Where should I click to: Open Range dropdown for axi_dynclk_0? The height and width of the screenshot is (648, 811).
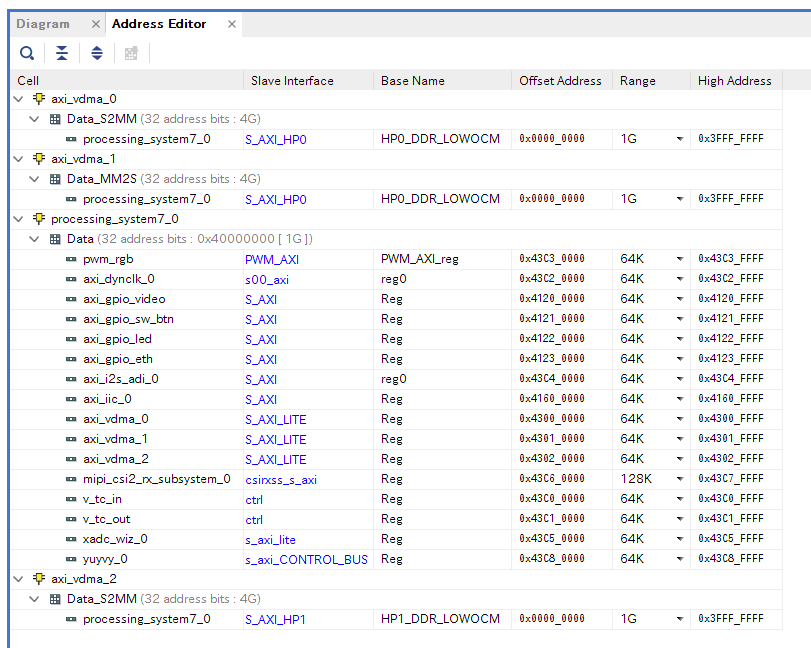point(680,279)
